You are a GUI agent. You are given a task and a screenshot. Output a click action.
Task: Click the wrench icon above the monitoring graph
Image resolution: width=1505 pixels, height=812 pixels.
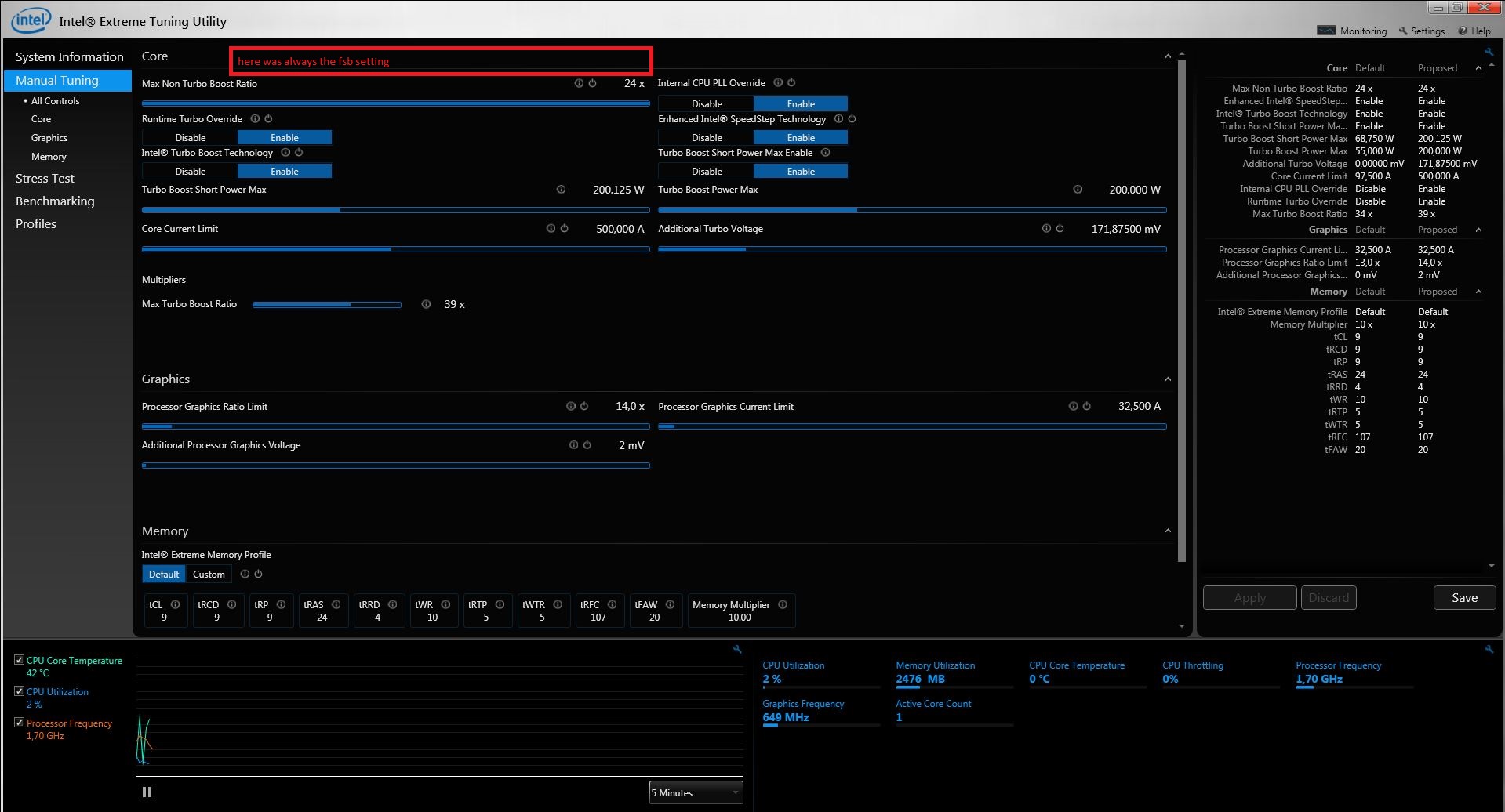[x=737, y=649]
